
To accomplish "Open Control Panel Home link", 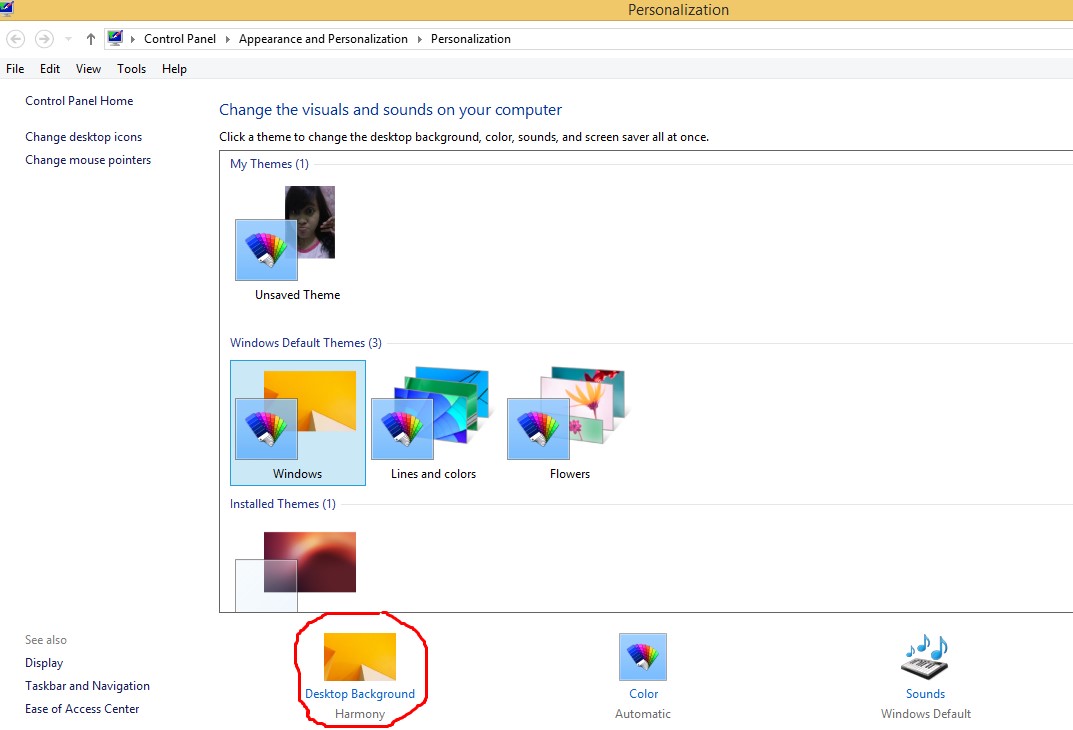I will [x=79, y=101].
